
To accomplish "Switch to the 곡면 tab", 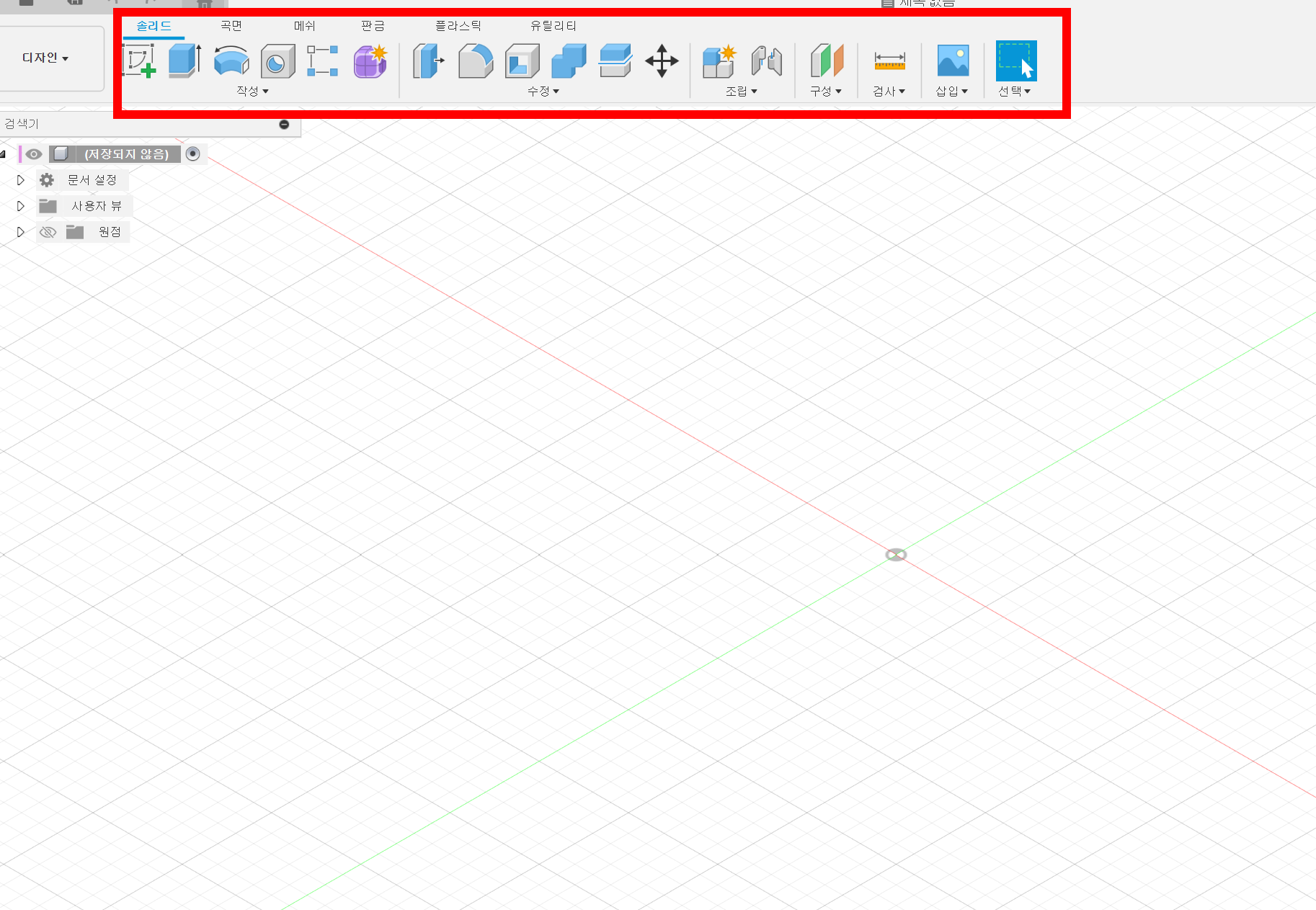I will point(231,26).
